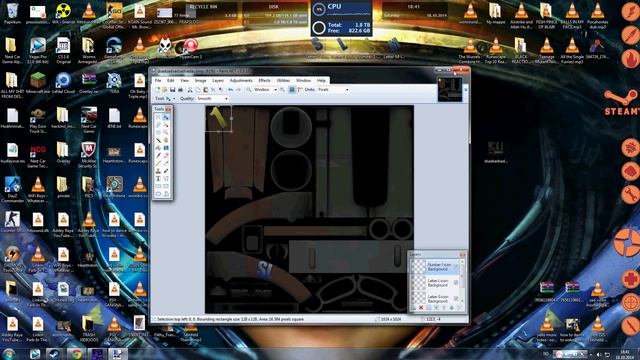Click the Zoom Out magnifier icon

coord(249,89)
